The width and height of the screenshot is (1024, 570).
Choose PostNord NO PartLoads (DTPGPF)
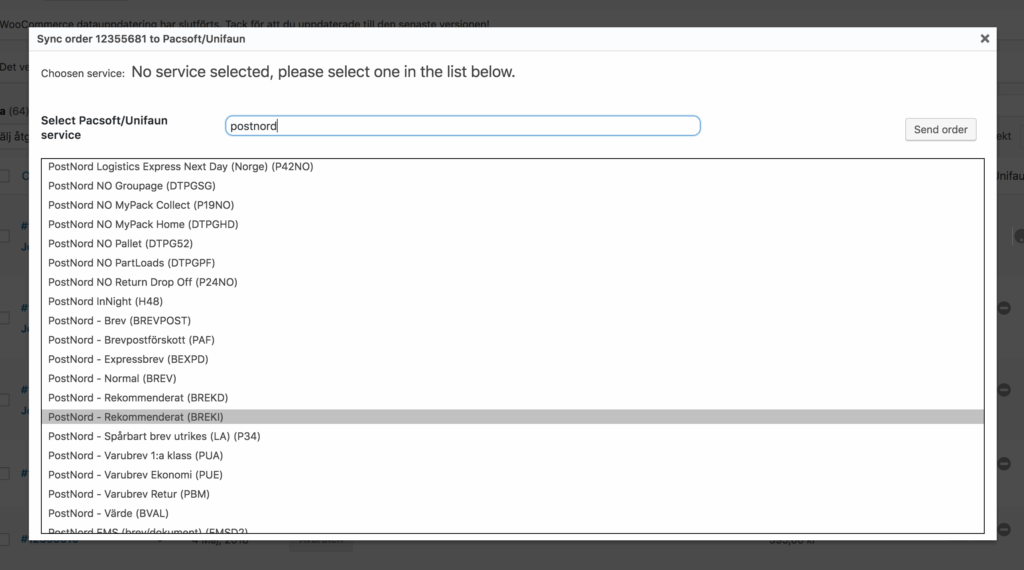pyautogui.click(x=131, y=263)
